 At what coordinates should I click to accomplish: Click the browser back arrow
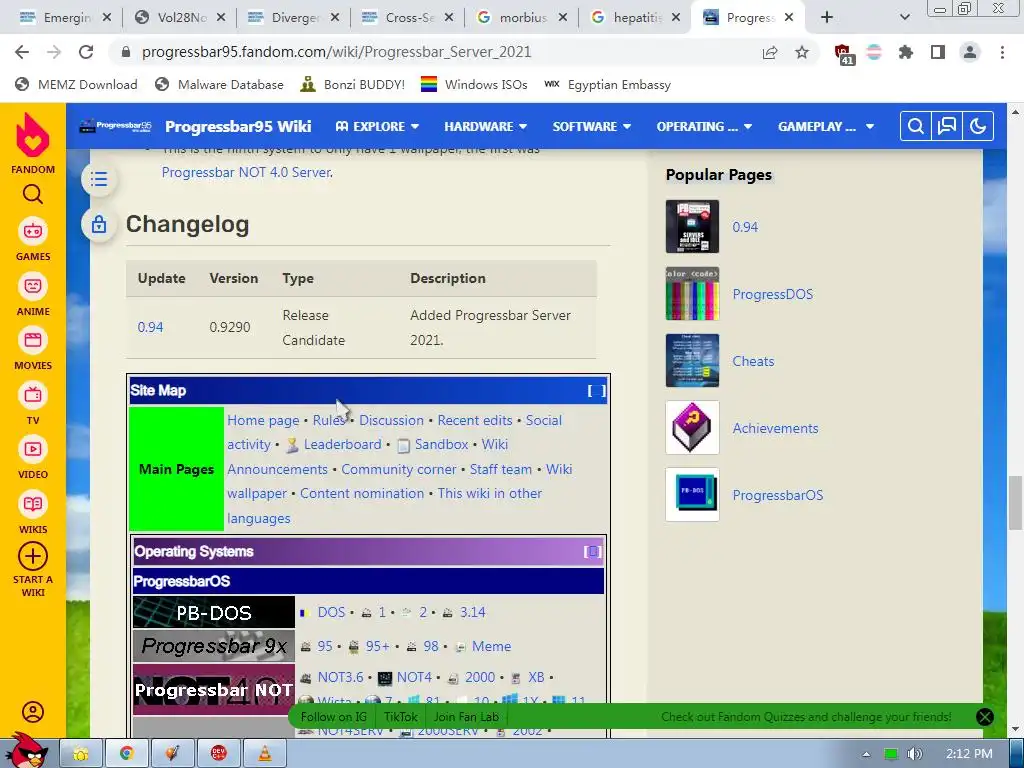click(x=22, y=52)
